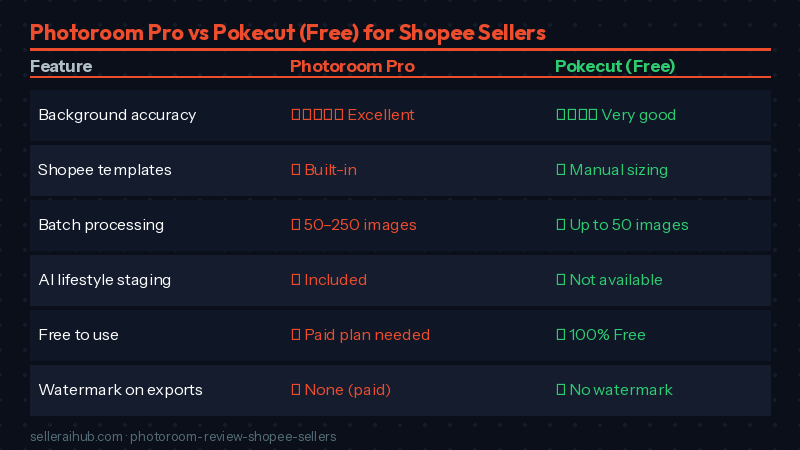
Task: Click the icon before No watermark
Action: pyautogui.click(x=560, y=390)
